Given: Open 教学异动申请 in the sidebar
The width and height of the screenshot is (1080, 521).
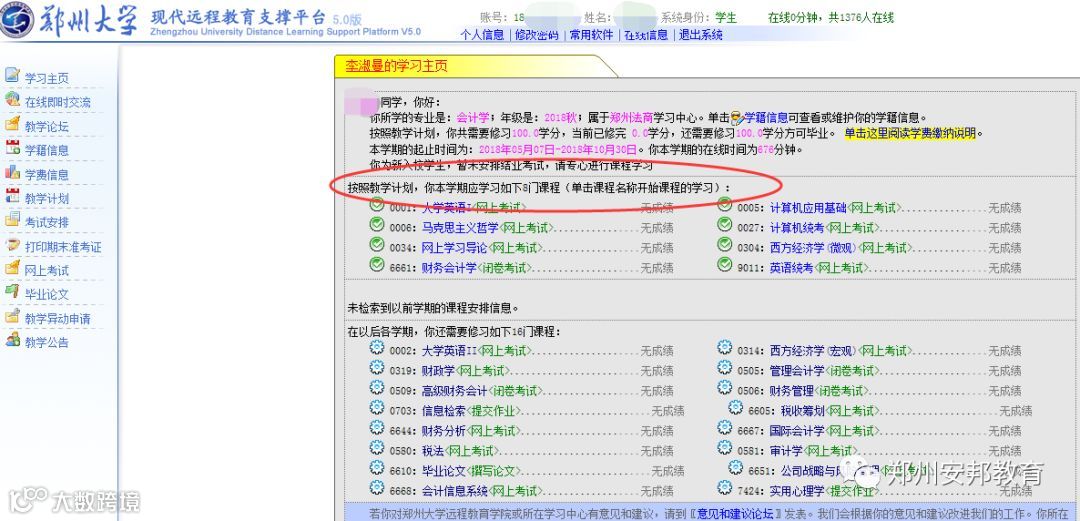Looking at the screenshot, I should tap(58, 319).
